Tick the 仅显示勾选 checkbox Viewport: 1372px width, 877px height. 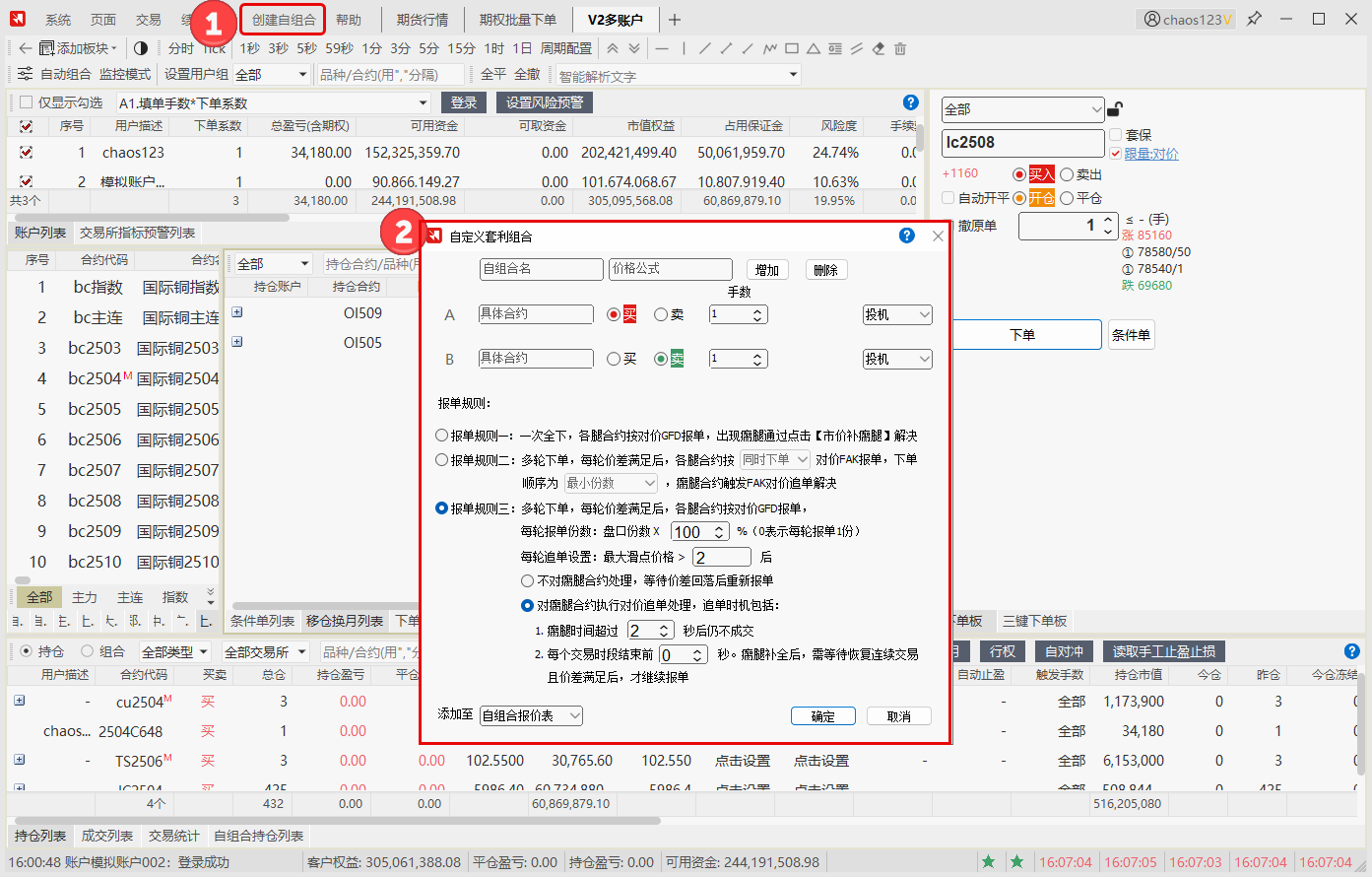(27, 102)
